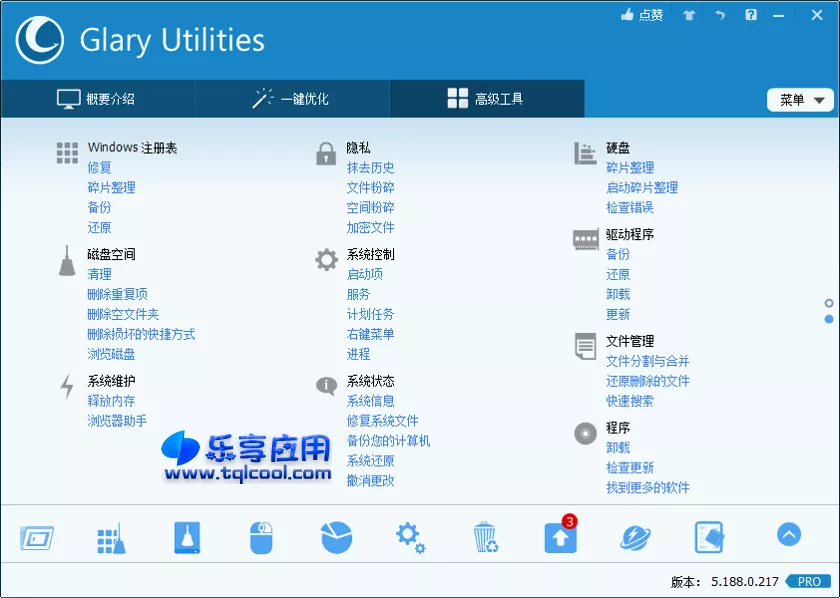Open the help question mark icon
Viewport: 840px width, 598px height.
tap(750, 15)
